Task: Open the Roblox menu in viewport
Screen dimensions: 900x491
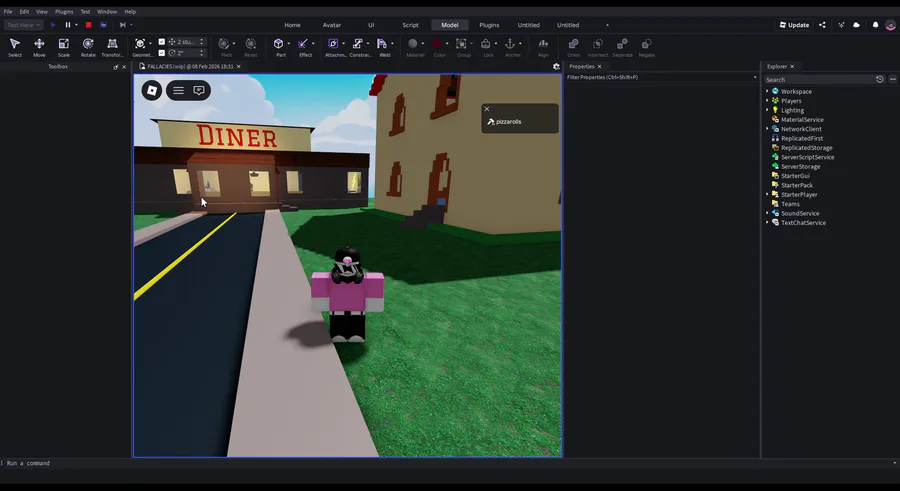Action: tap(152, 90)
